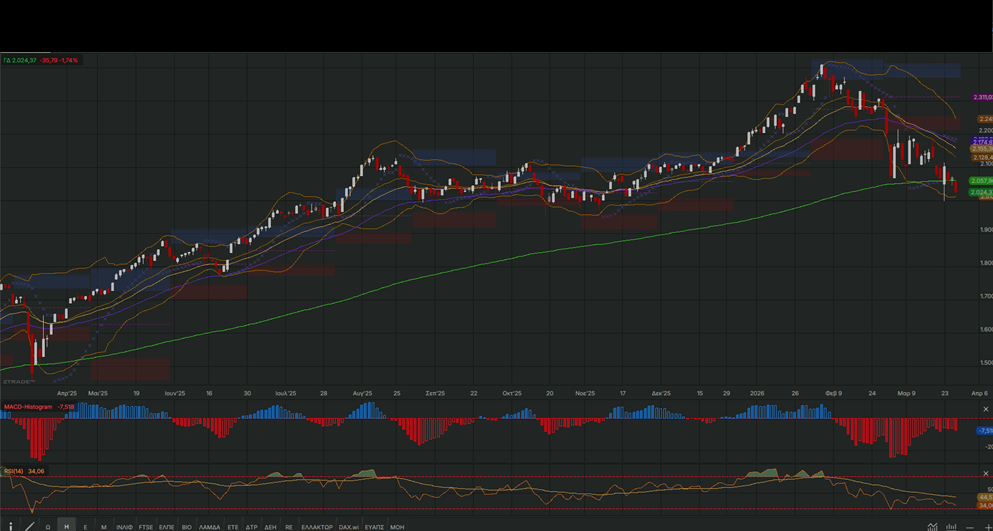Load the ΕΤΕ symbol shortcut
Image resolution: width=993 pixels, height=531 pixels.
(233, 527)
